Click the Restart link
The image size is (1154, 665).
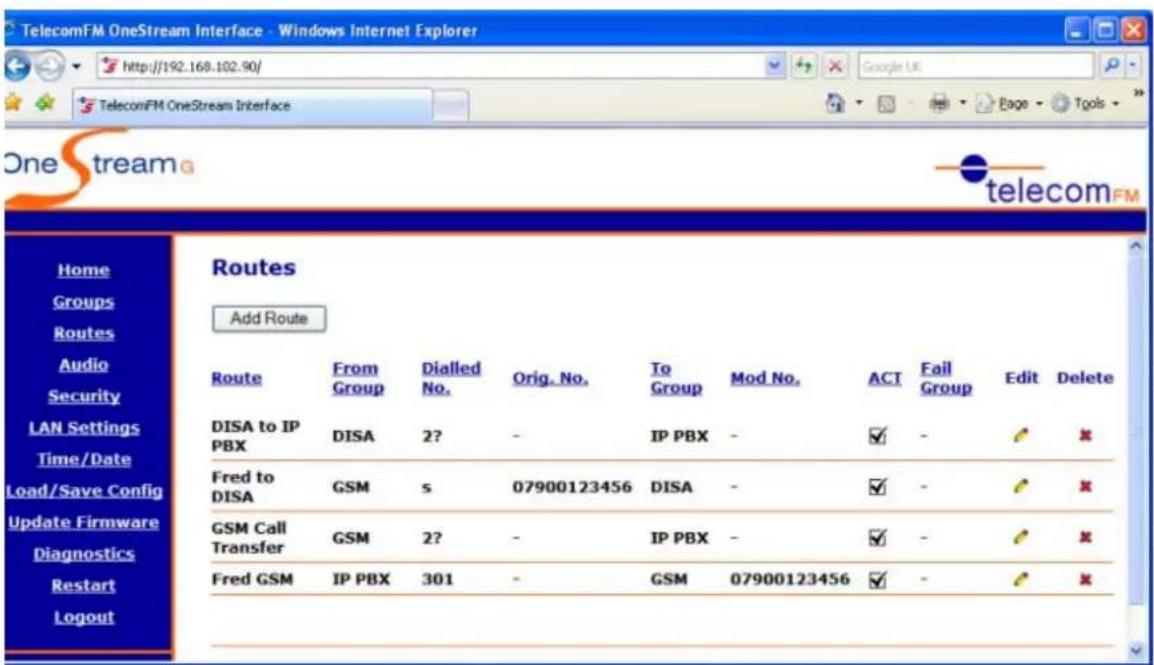(x=83, y=586)
